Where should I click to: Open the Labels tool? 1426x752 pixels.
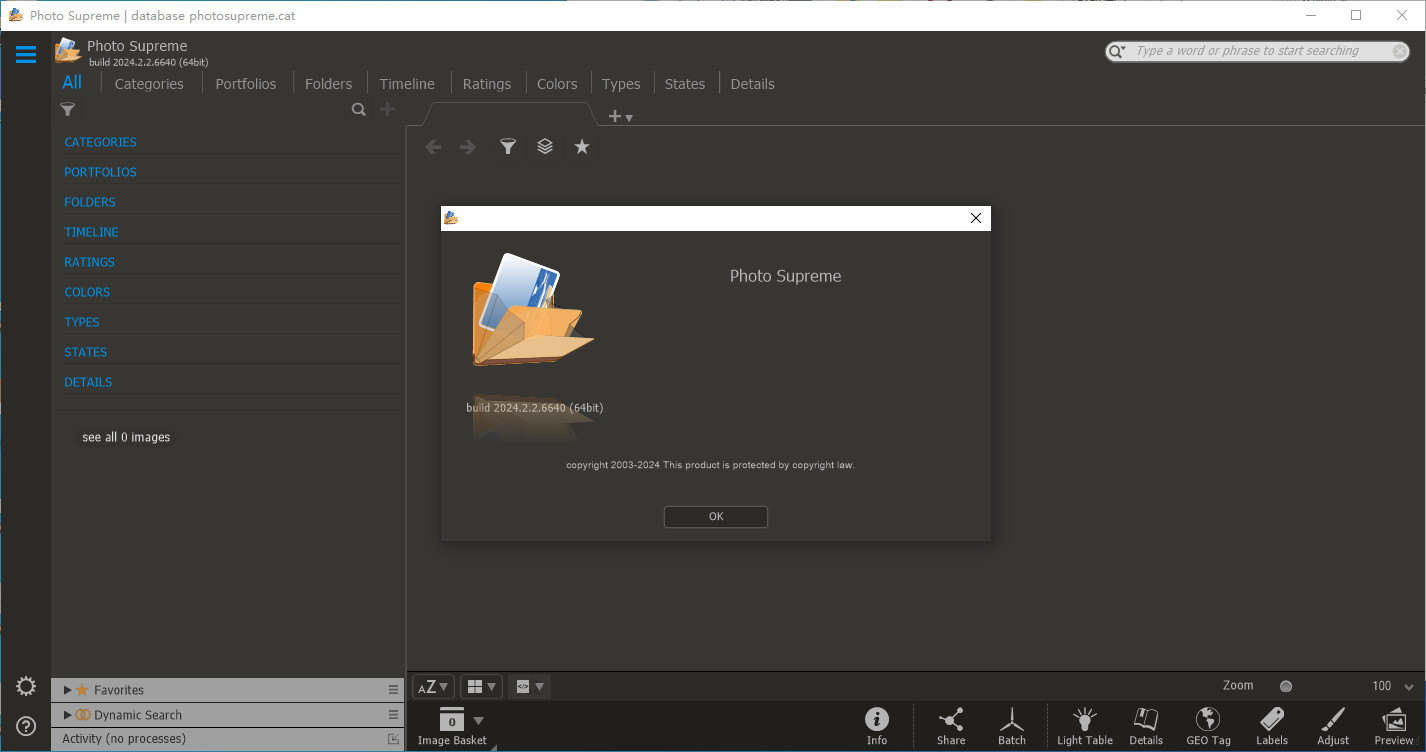[1272, 726]
